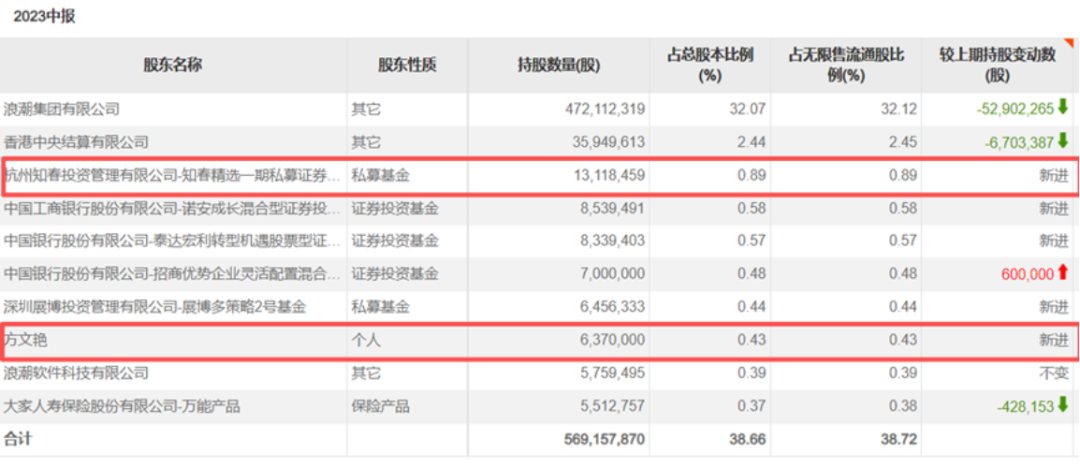
Task: Click holdings value 5,759,495
Action: click(x=610, y=373)
